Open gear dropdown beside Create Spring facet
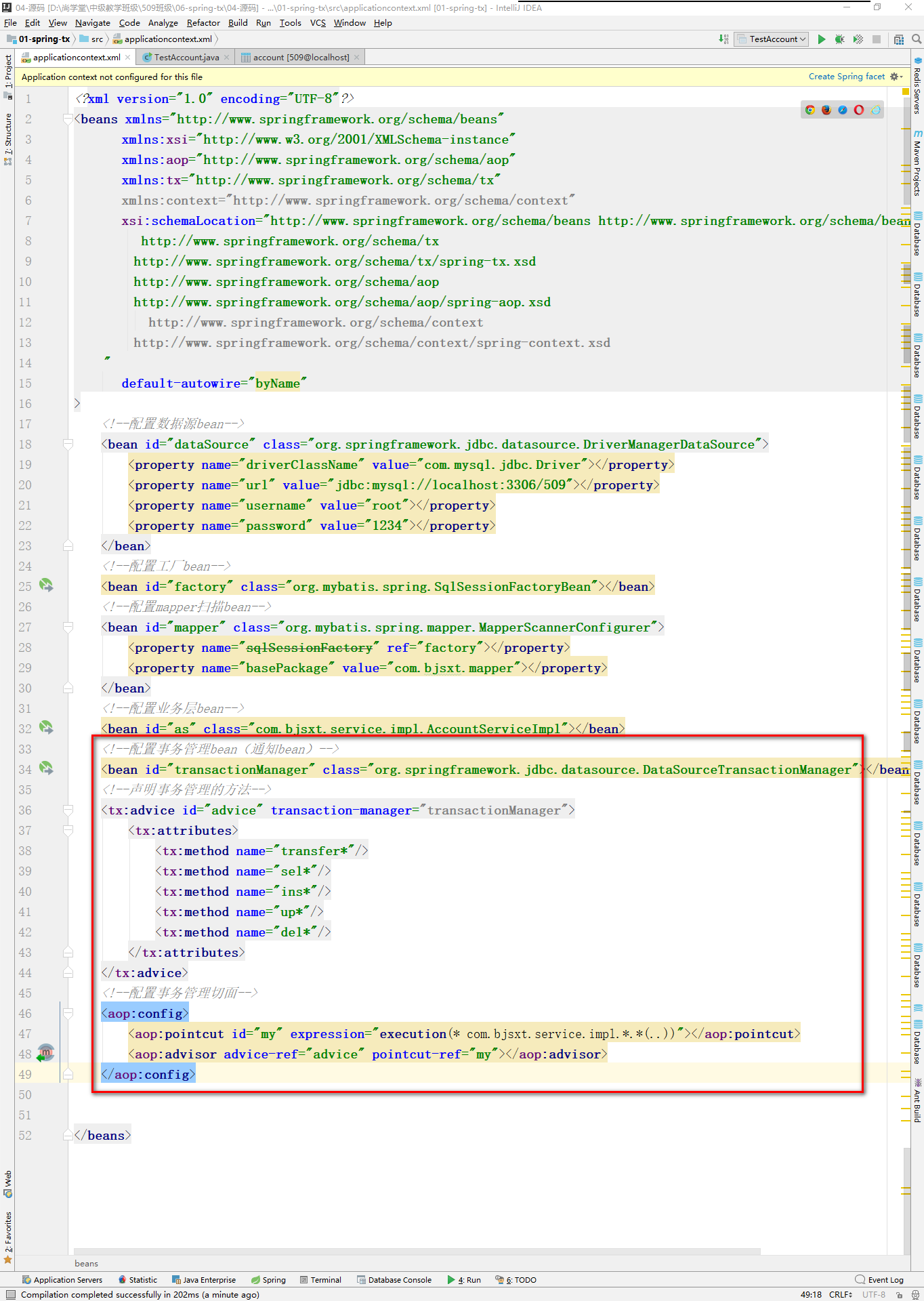The image size is (924, 1301). tap(896, 77)
